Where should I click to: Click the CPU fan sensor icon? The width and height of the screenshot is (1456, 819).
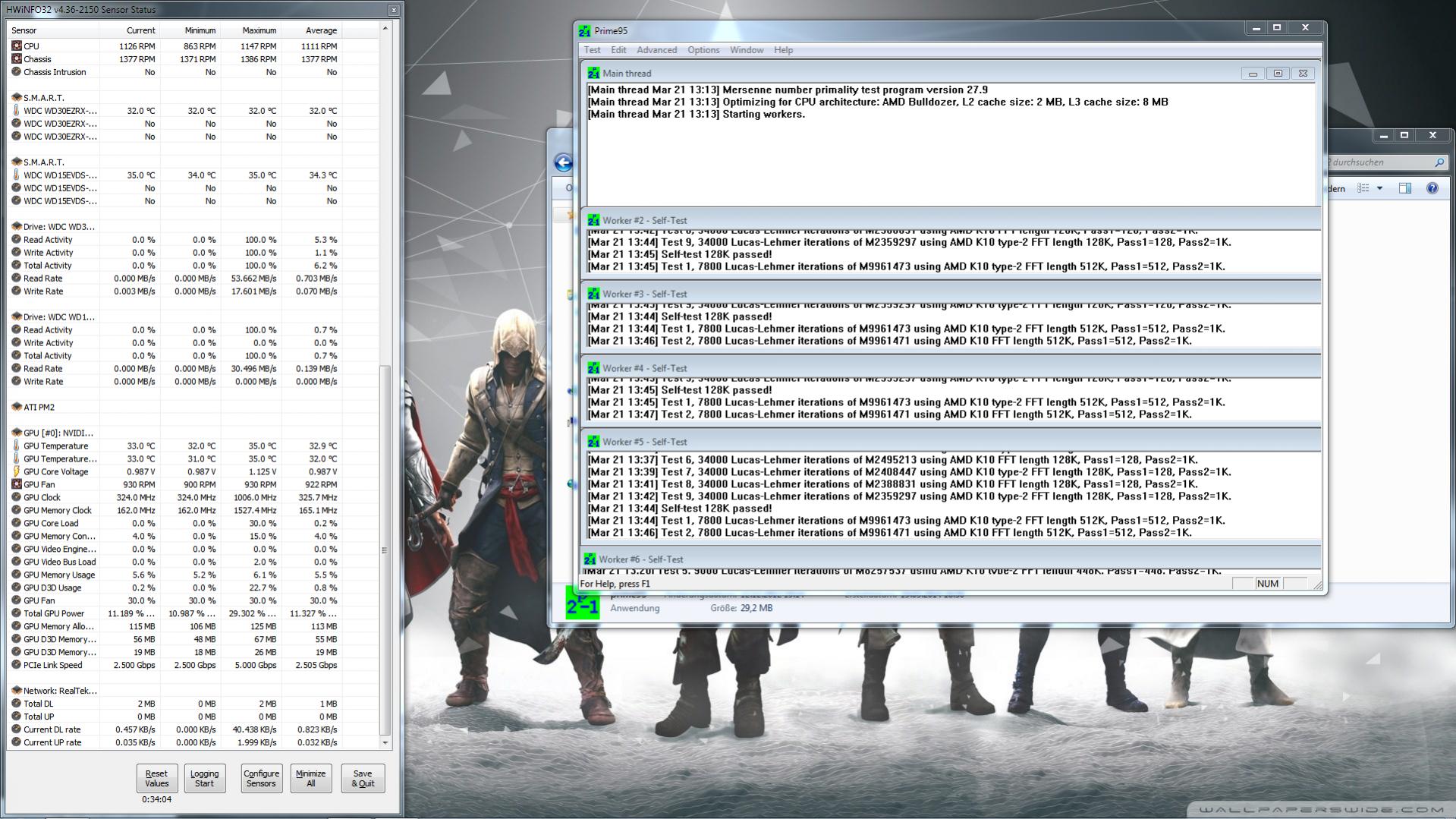tap(17, 46)
